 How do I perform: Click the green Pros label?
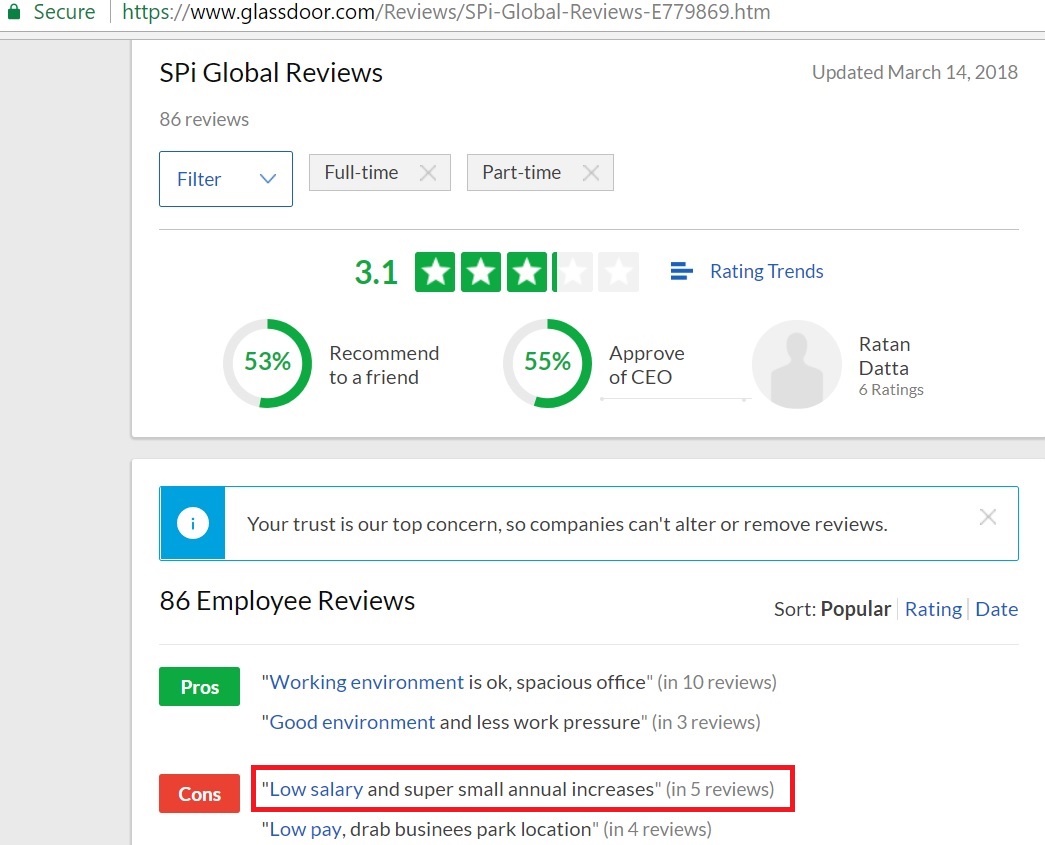click(x=199, y=686)
